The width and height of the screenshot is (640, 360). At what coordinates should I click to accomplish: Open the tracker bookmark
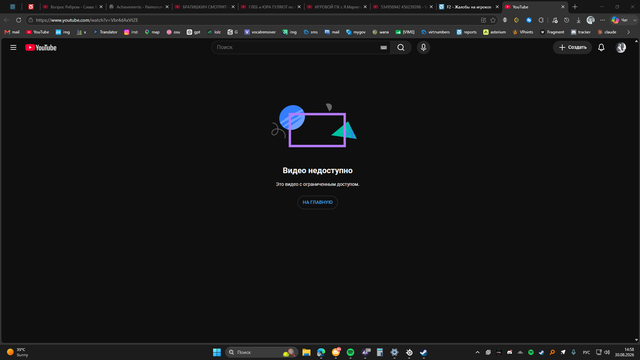click(x=580, y=32)
